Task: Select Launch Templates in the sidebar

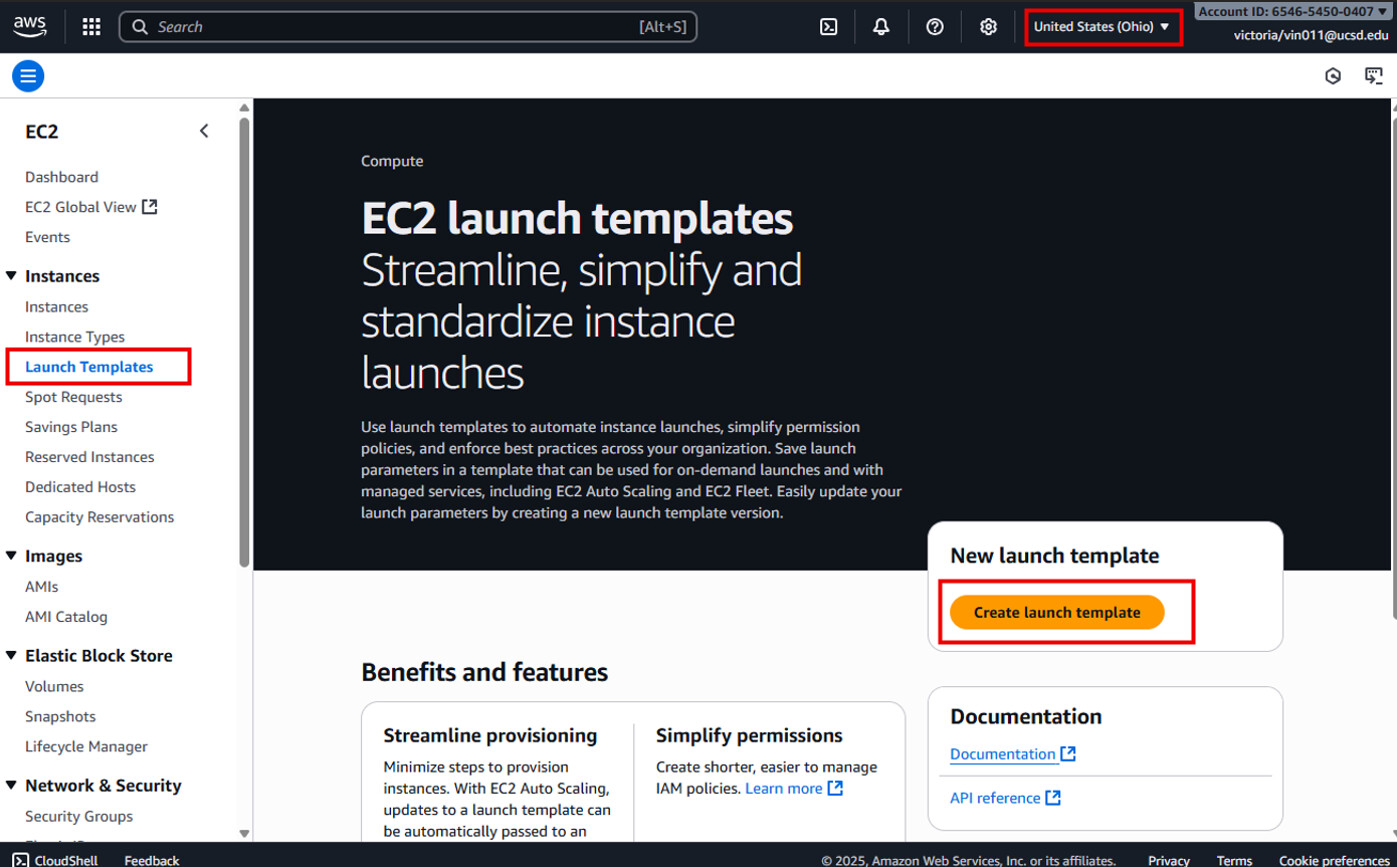Action: (89, 367)
